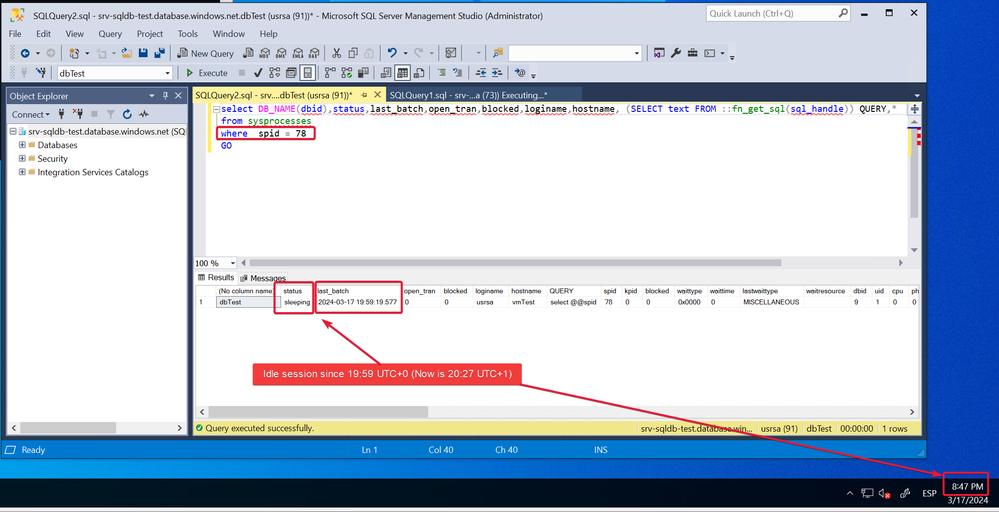Click the results grid horizontal scrollbar
Image resolution: width=999 pixels, height=512 pixels.
click(x=318, y=413)
